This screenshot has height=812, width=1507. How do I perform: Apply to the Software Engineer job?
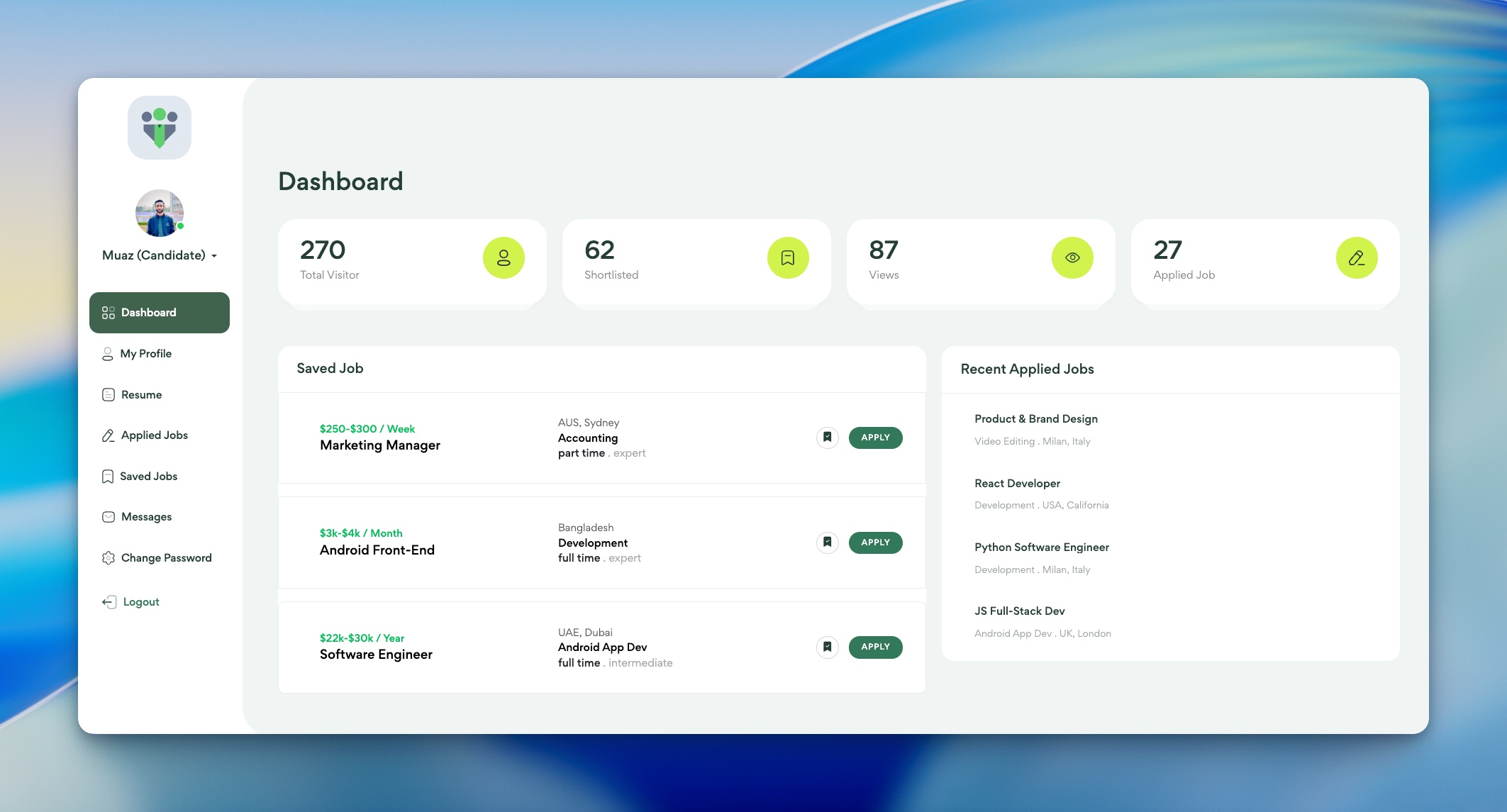click(875, 647)
